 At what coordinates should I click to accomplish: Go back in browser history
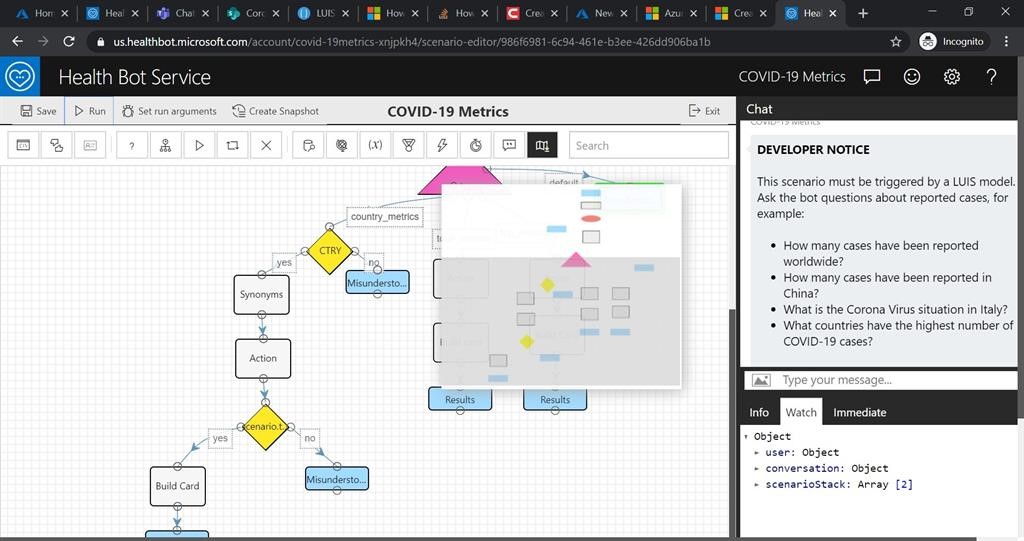tap(18, 41)
